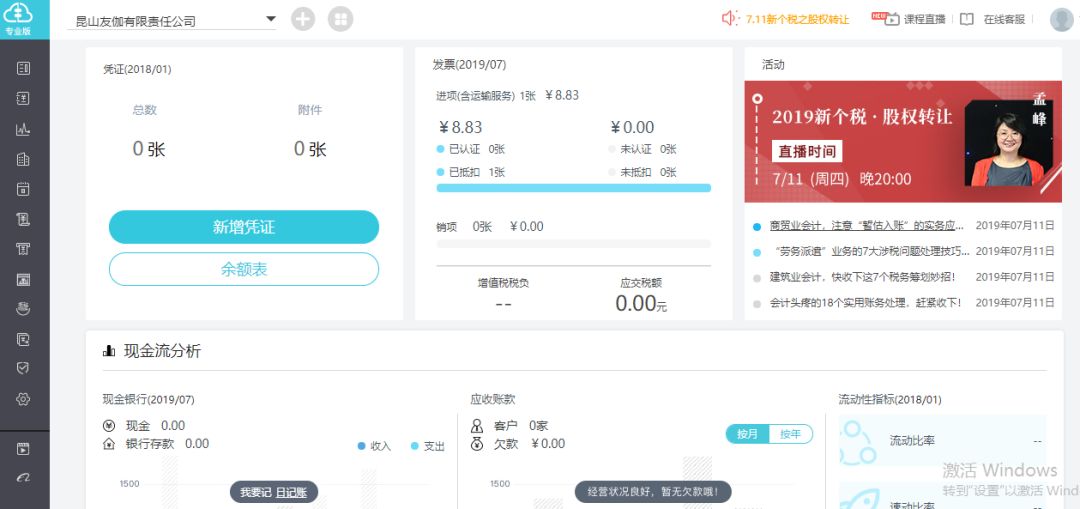Expand the 昆山友伽有限责任公司 company dropdown
Image resolution: width=1080 pixels, height=509 pixels.
tap(270, 19)
